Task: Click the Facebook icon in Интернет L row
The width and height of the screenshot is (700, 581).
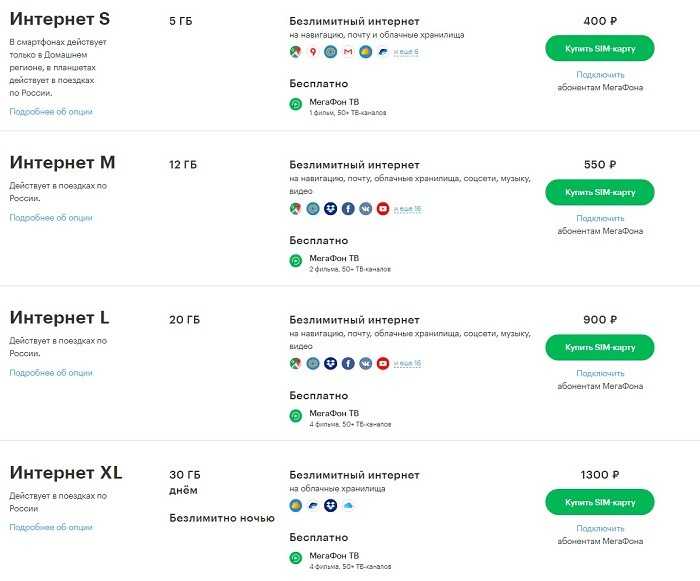Action: (x=348, y=364)
